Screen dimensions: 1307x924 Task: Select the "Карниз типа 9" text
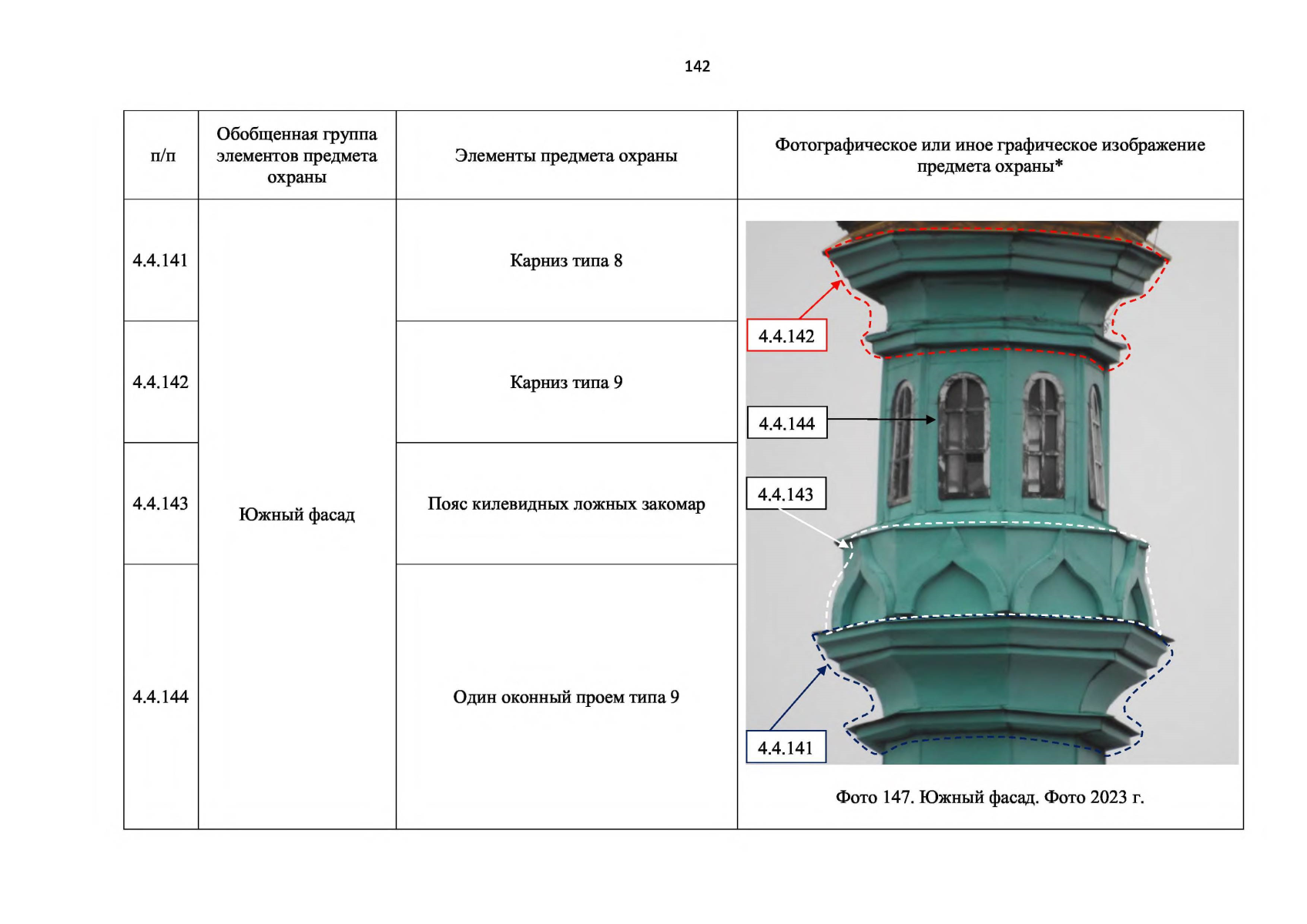pos(566,382)
